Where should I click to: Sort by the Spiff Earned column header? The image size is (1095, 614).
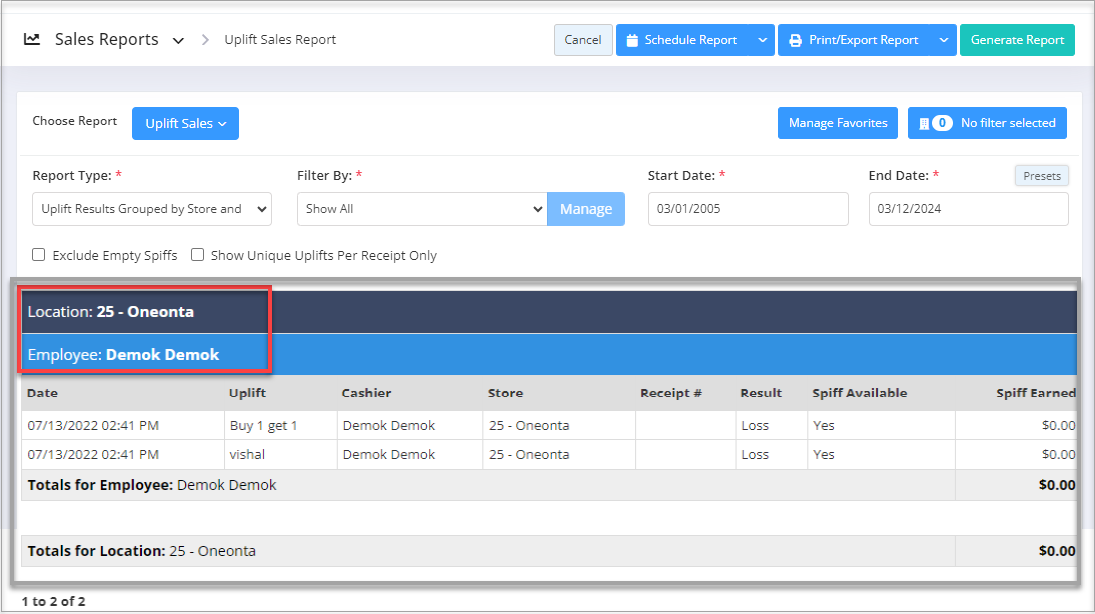[1036, 393]
